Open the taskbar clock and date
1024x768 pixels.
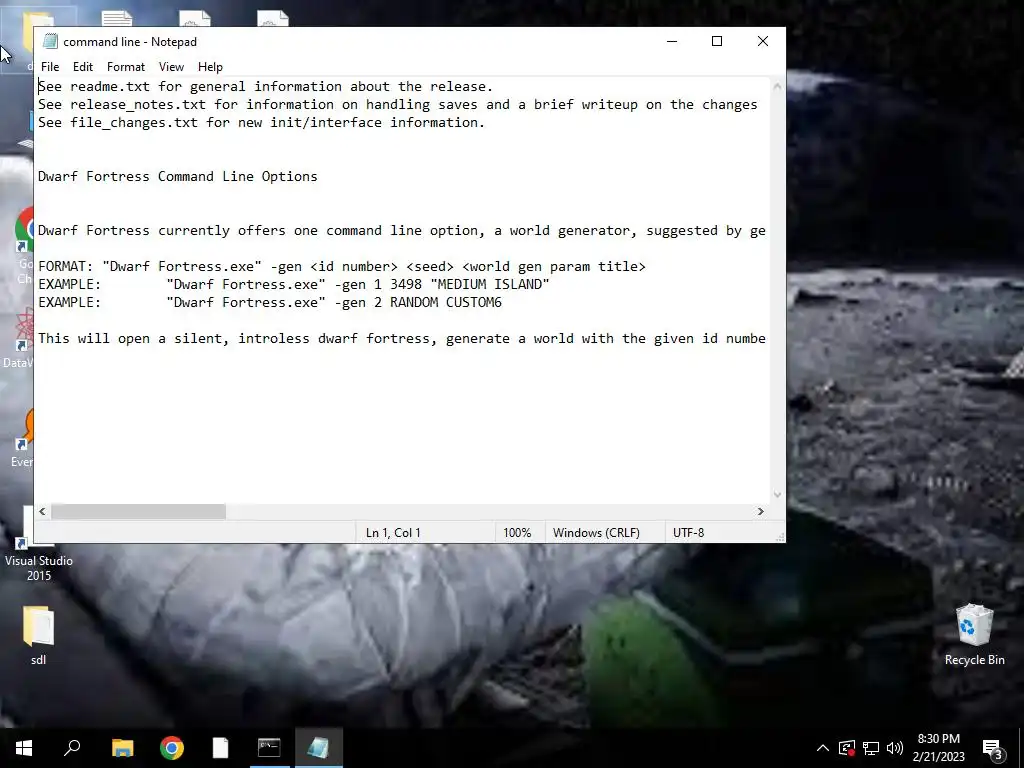tap(938, 748)
